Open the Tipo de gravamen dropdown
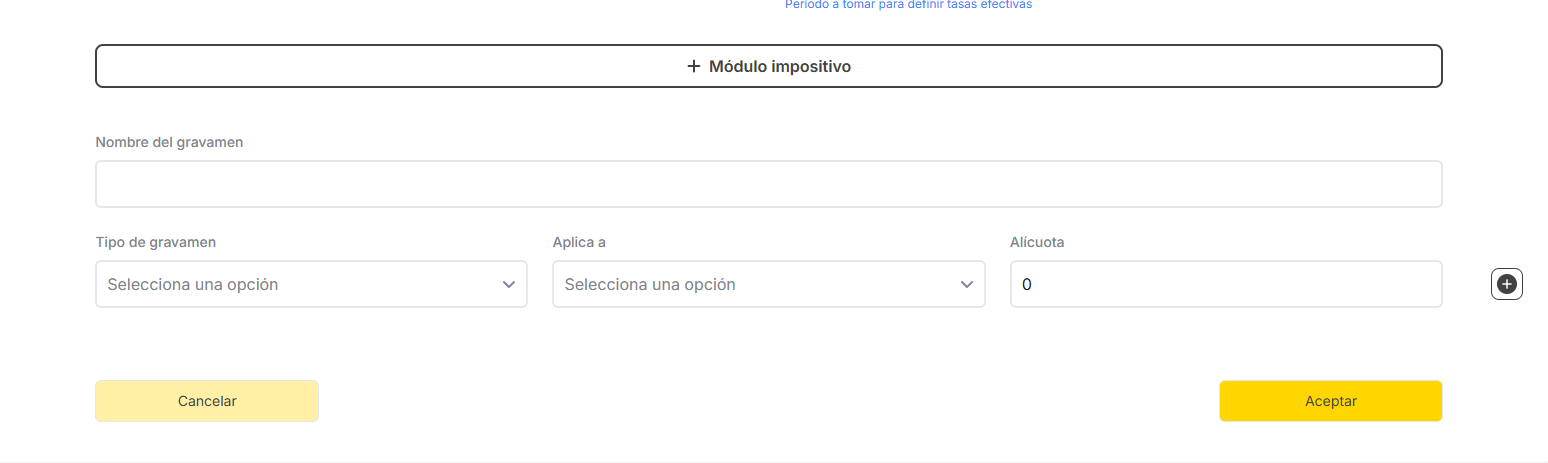The width and height of the screenshot is (1548, 463). tap(311, 285)
